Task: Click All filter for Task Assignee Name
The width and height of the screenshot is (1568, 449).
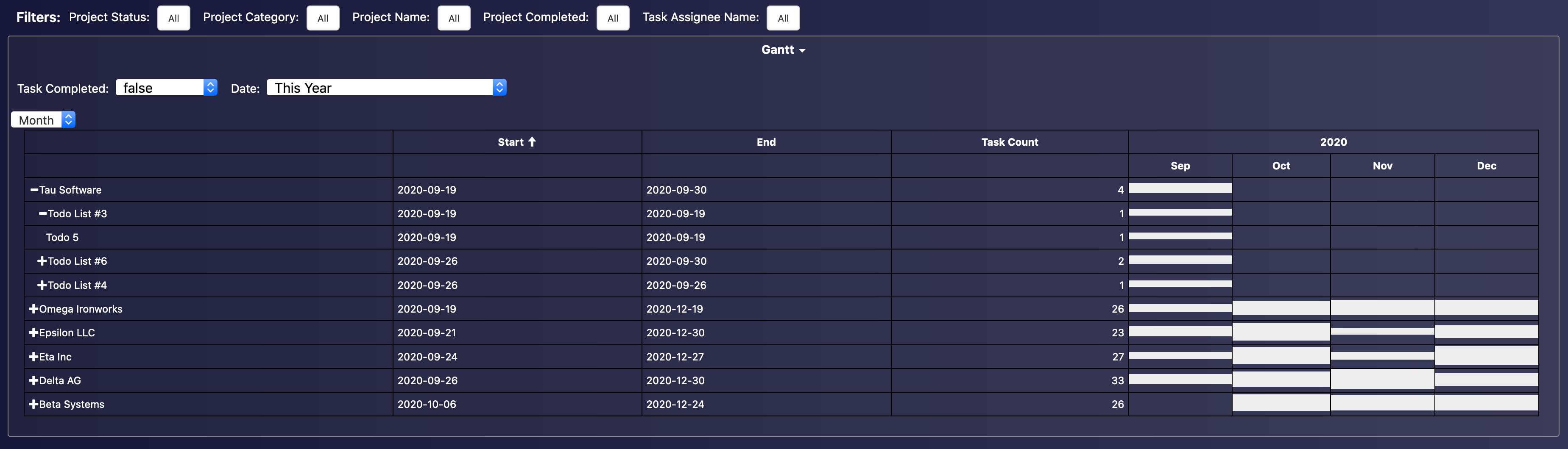Action: click(x=784, y=18)
